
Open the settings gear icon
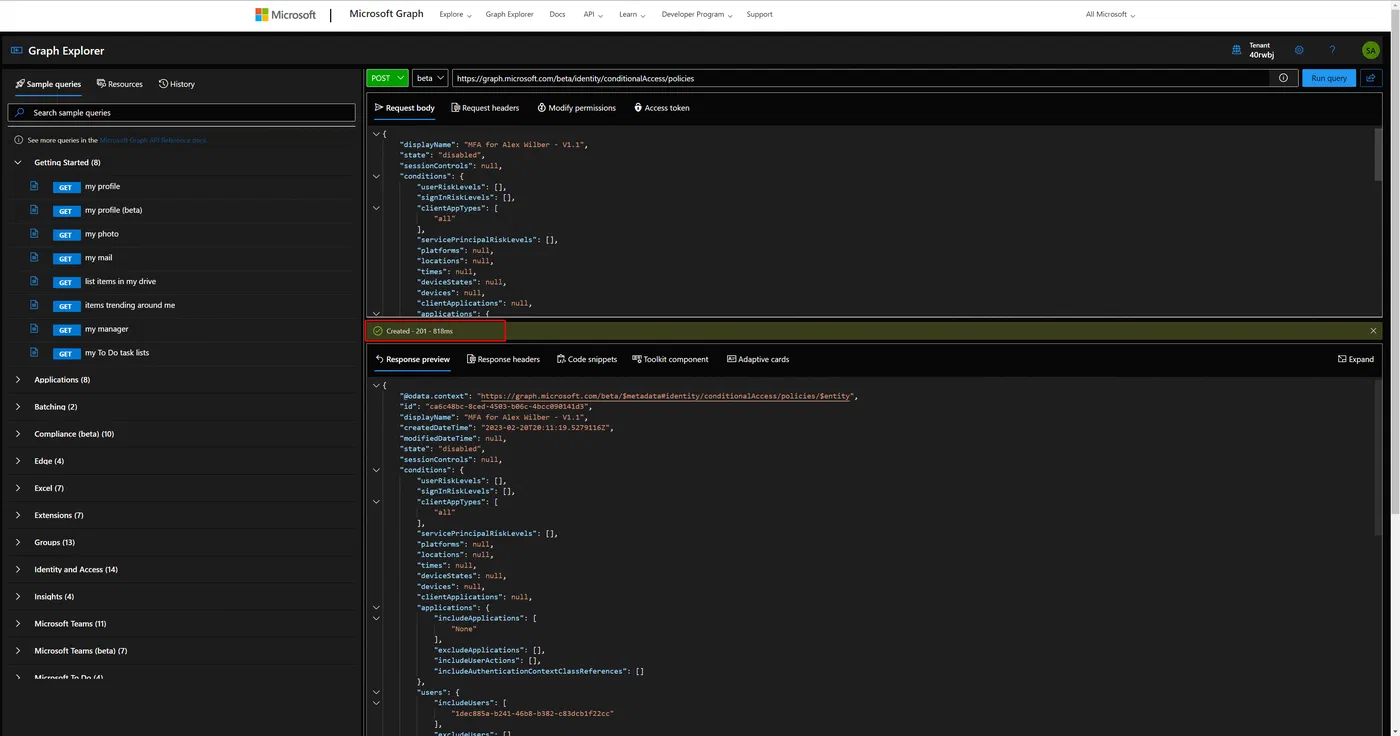(1299, 50)
